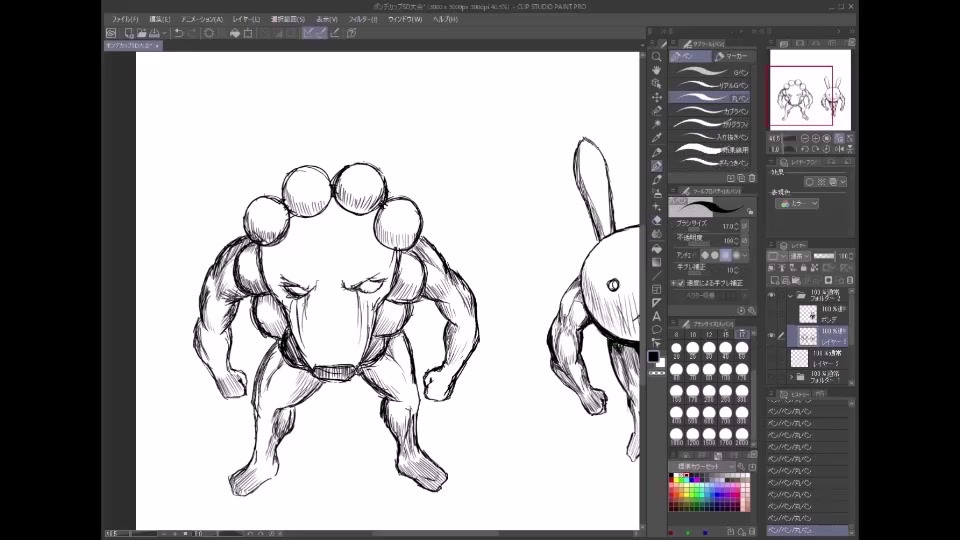Click the Fill bucket icon in command bar
960x540 pixels.
pyautogui.click(x=234, y=33)
